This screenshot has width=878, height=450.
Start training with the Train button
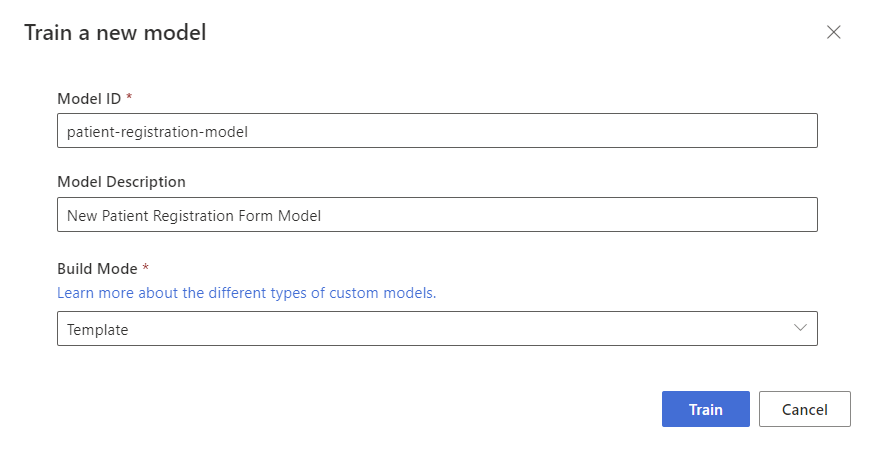click(x=706, y=409)
